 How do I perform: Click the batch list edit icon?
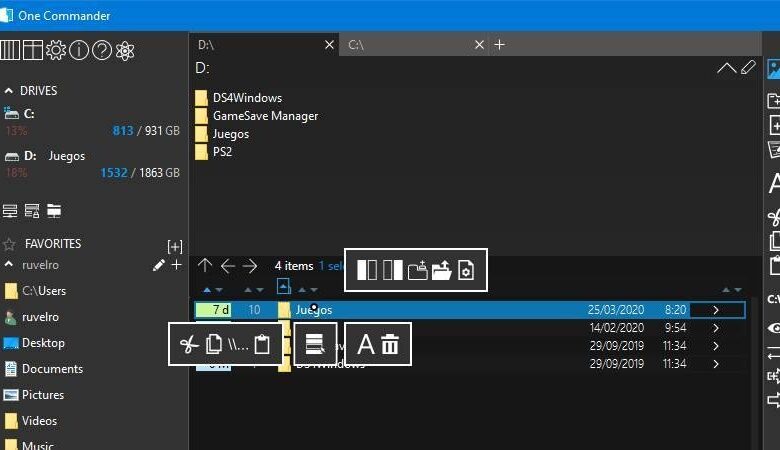pyautogui.click(x=315, y=344)
